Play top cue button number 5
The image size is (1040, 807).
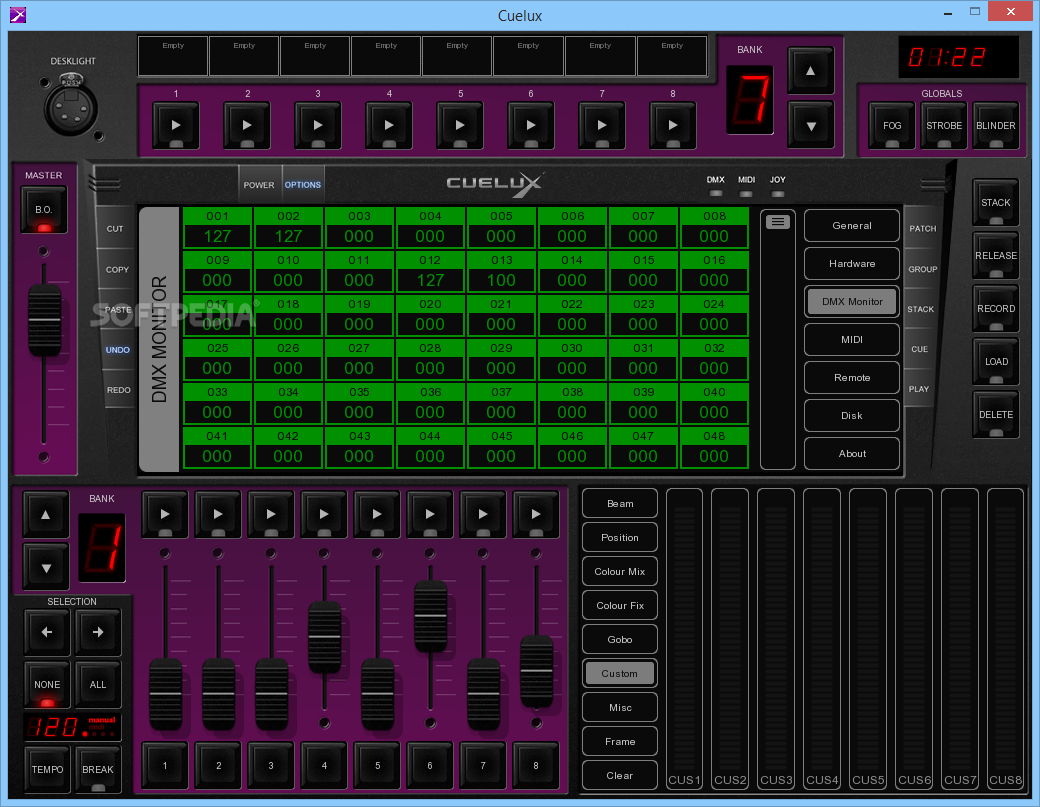click(x=460, y=125)
